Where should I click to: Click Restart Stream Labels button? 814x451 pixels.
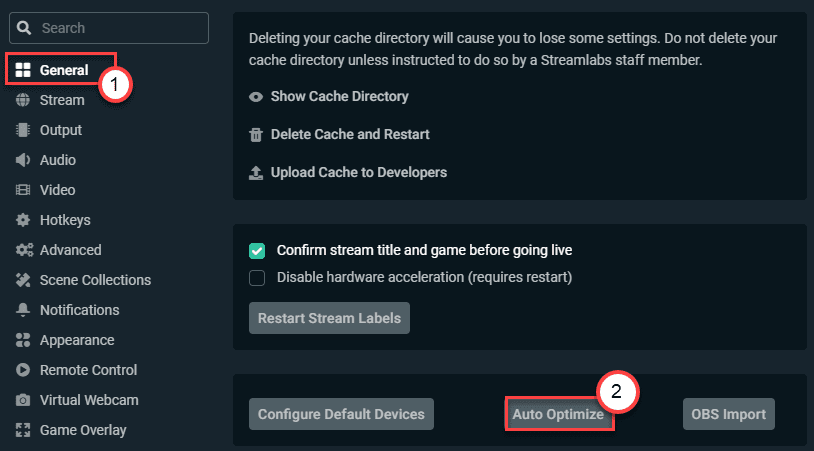[329, 319]
